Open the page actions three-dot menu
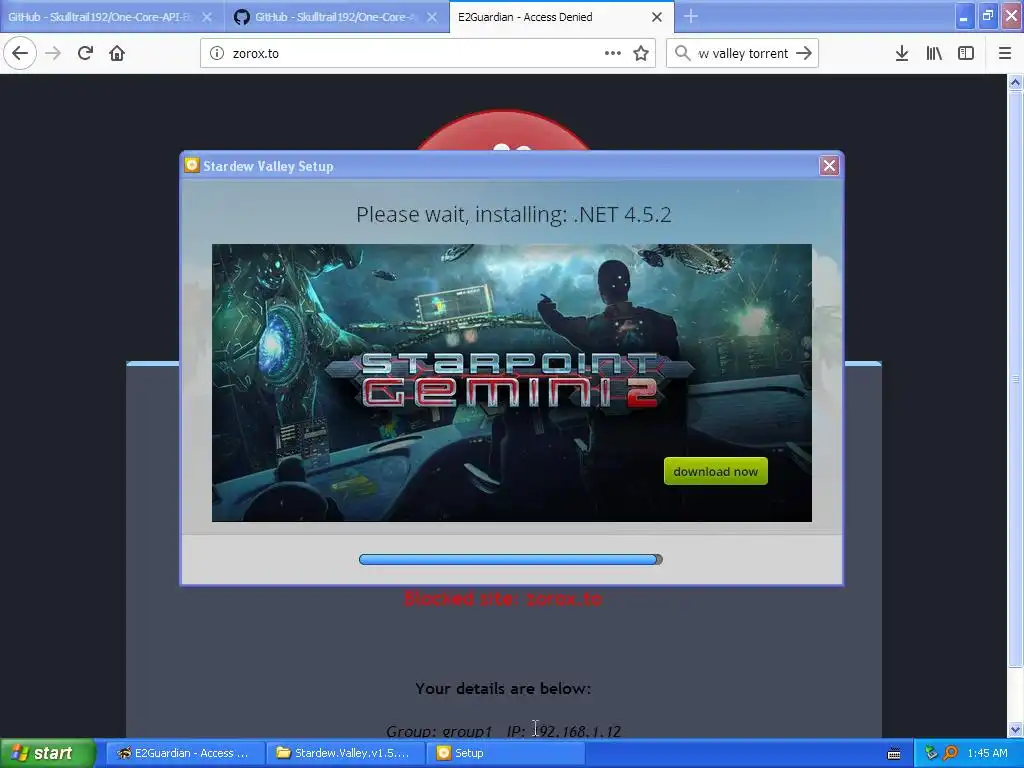 click(x=613, y=54)
